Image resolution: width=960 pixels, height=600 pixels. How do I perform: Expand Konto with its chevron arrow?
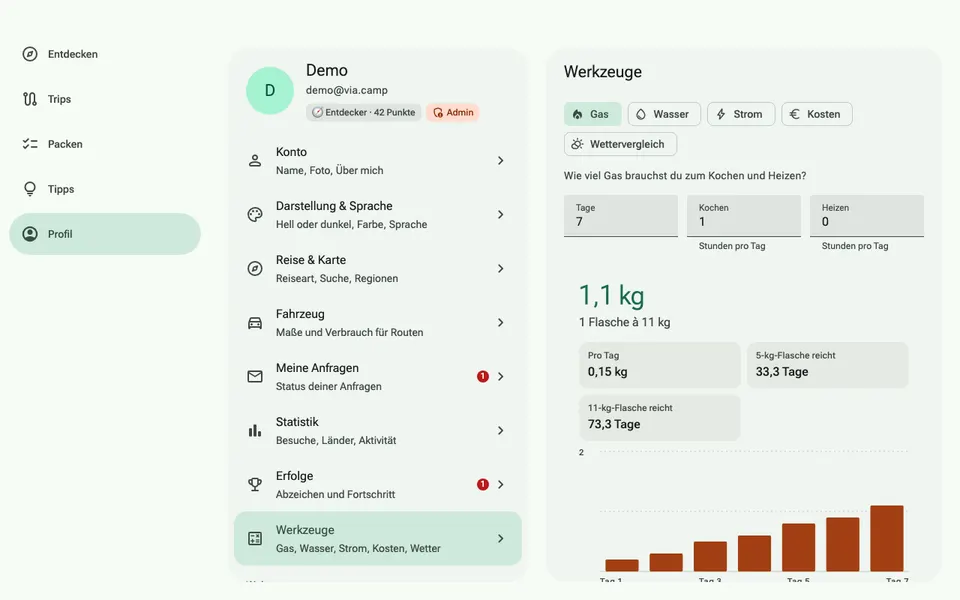click(x=501, y=160)
